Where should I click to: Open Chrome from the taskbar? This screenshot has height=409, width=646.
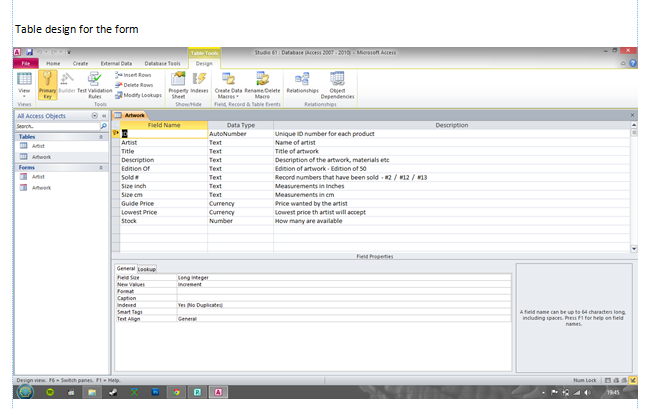(176, 392)
